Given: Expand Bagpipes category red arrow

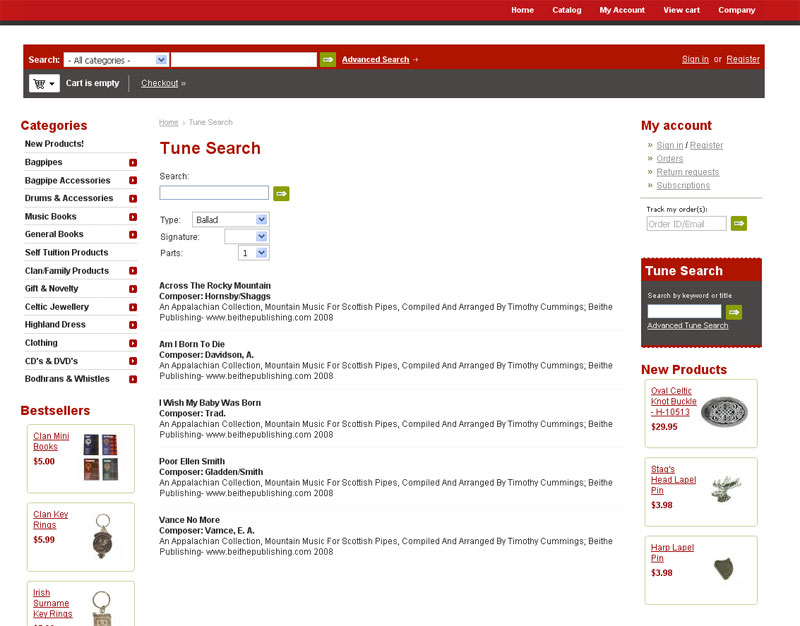Looking at the screenshot, I should [x=133, y=162].
